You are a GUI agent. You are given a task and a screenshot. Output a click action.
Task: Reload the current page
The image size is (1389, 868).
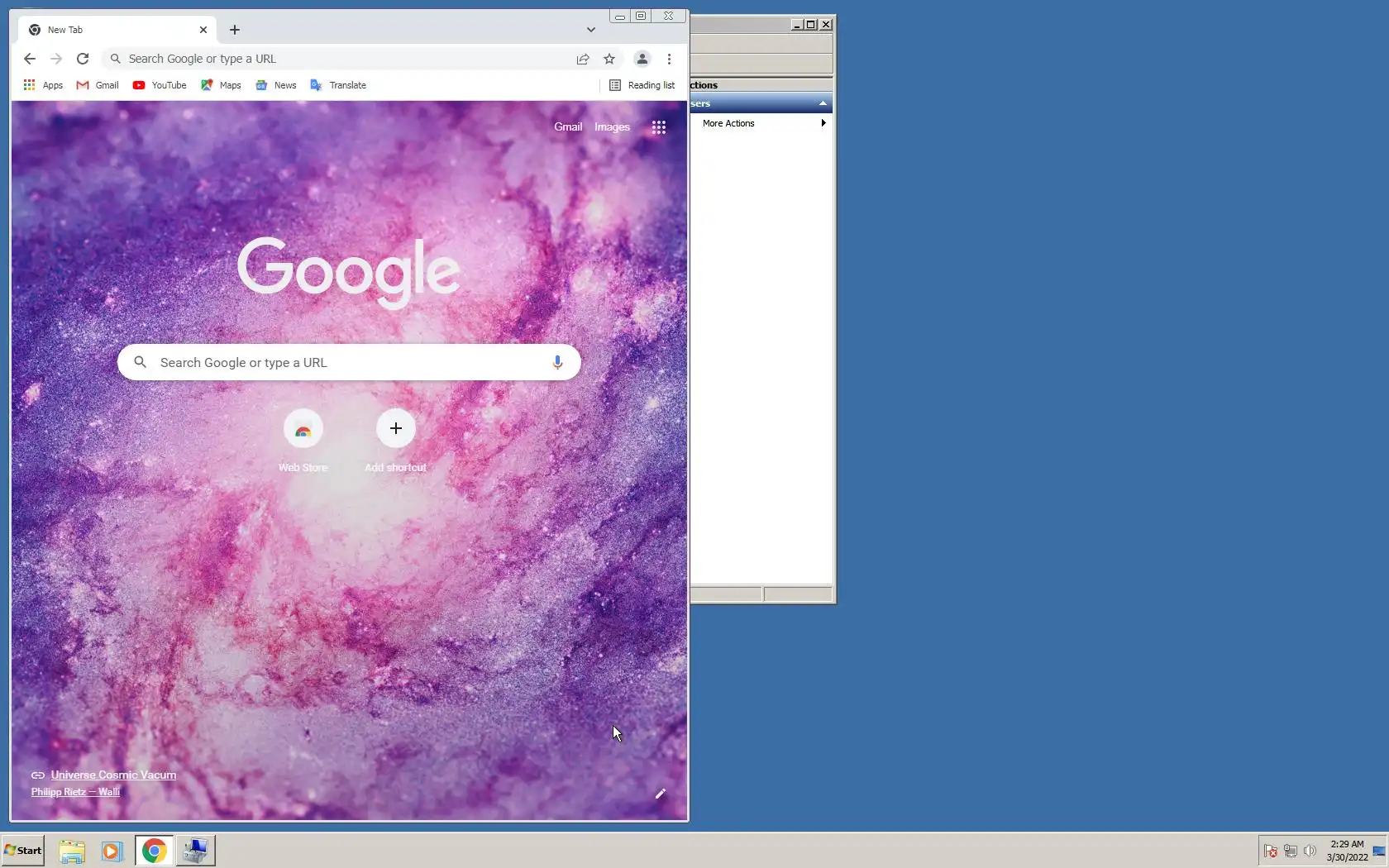(x=83, y=59)
